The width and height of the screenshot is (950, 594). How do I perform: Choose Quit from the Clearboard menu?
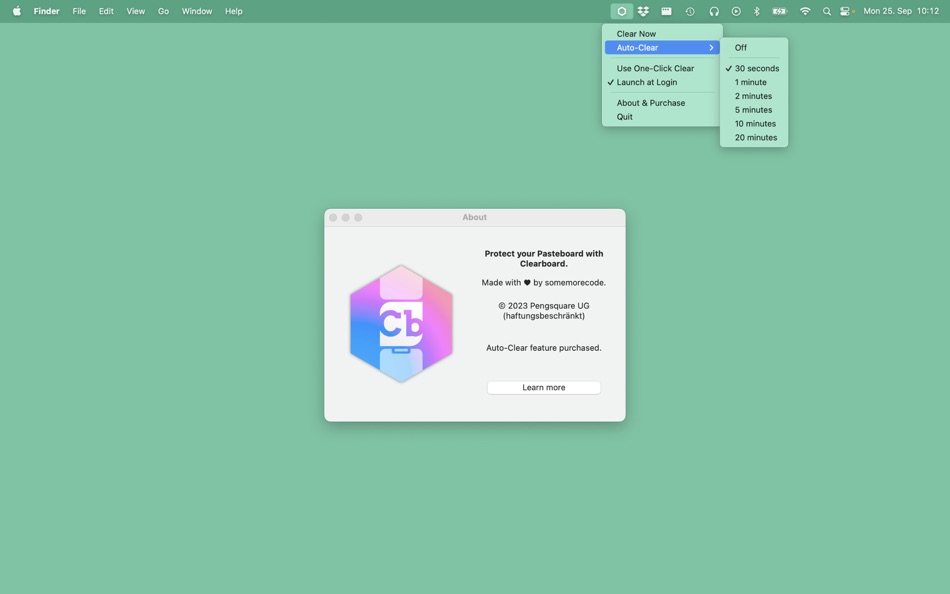[x=662, y=117]
